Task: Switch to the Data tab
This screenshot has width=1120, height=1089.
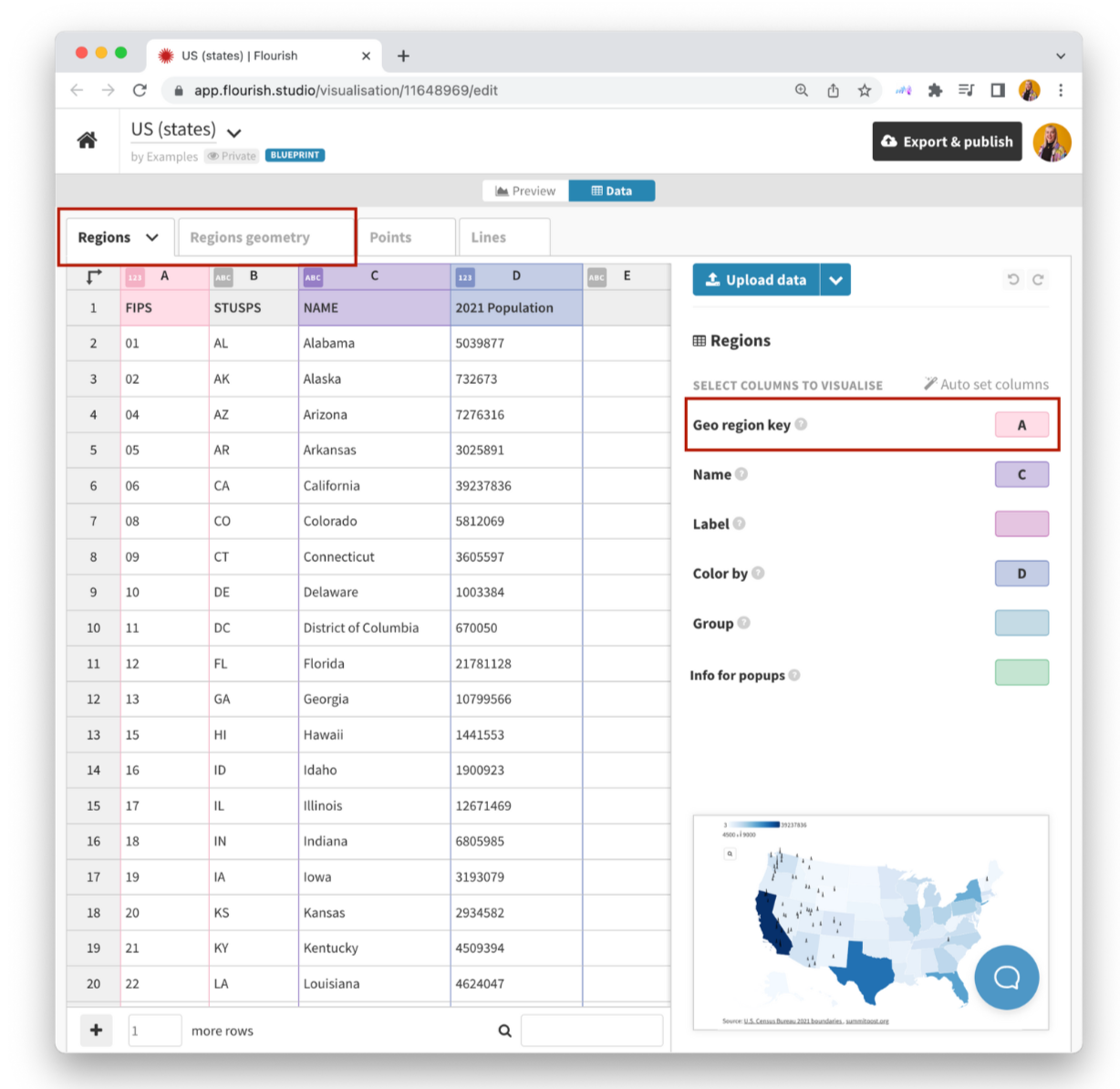Action: click(x=612, y=191)
